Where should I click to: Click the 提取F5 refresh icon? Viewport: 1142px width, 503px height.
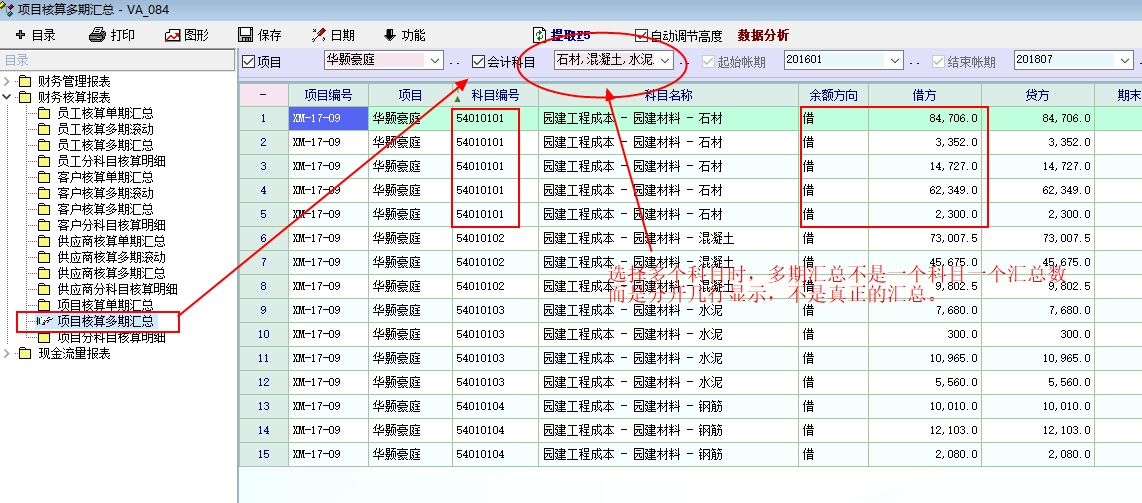pos(539,35)
